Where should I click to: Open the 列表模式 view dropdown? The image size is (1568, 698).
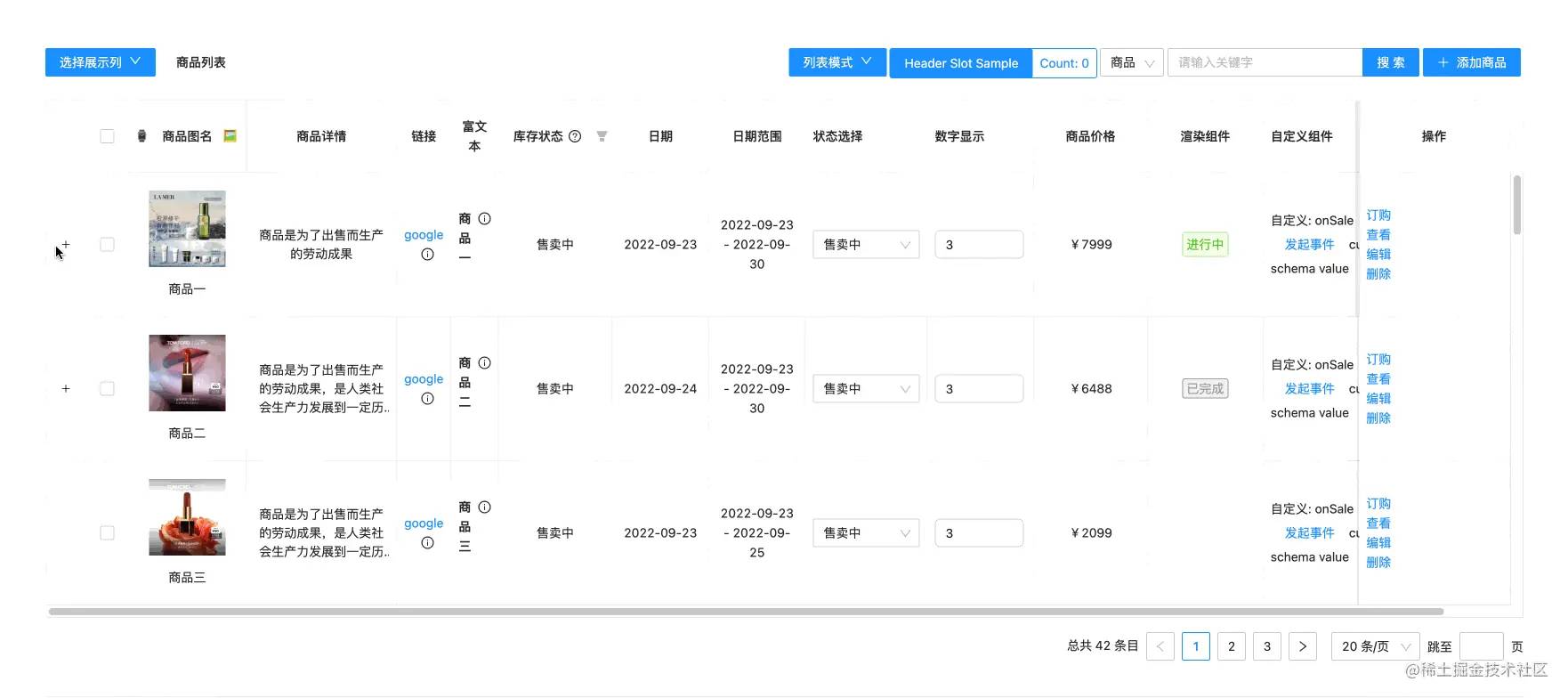click(x=837, y=62)
